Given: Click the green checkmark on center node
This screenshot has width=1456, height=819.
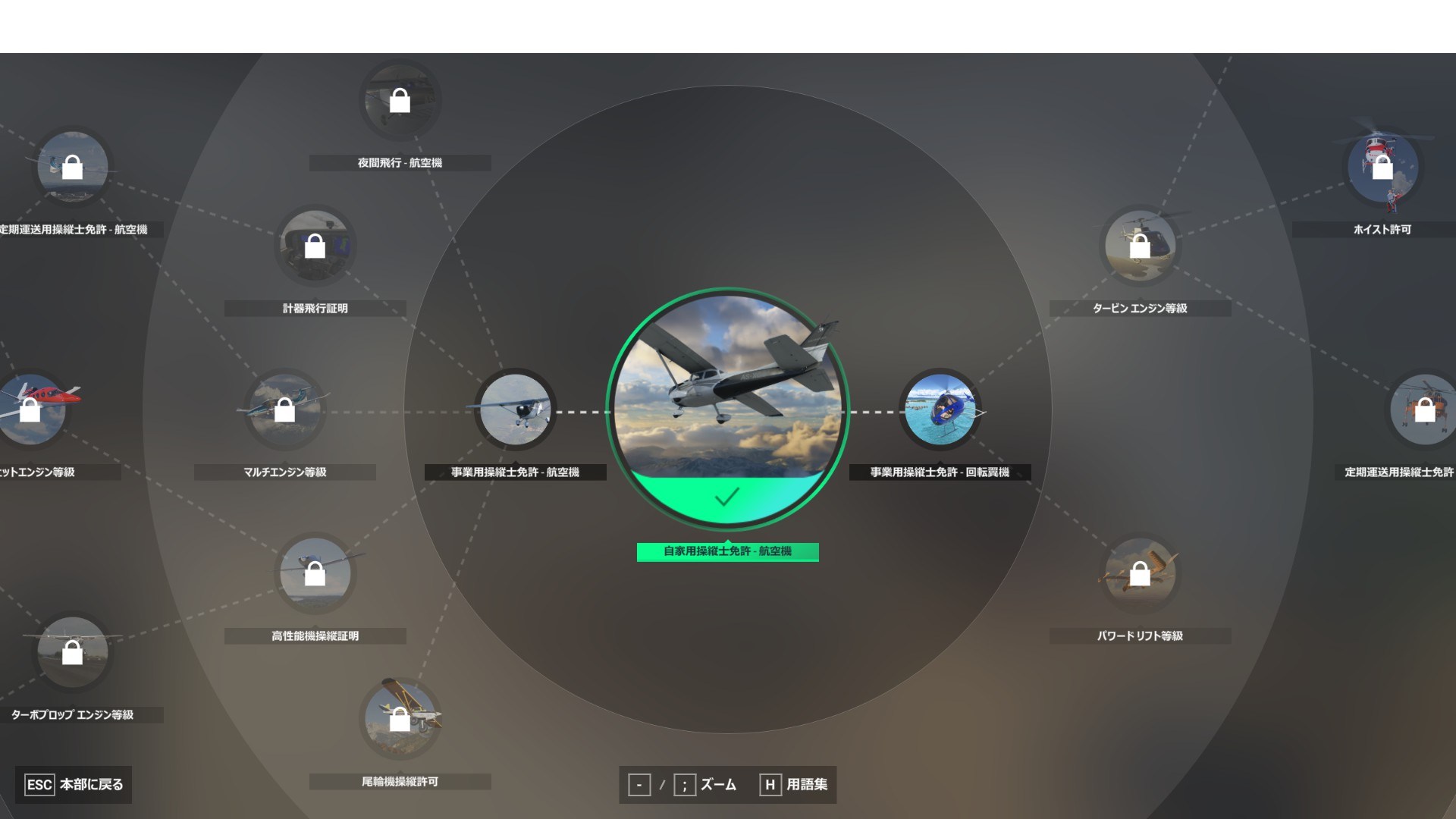Looking at the screenshot, I should coord(726,497).
